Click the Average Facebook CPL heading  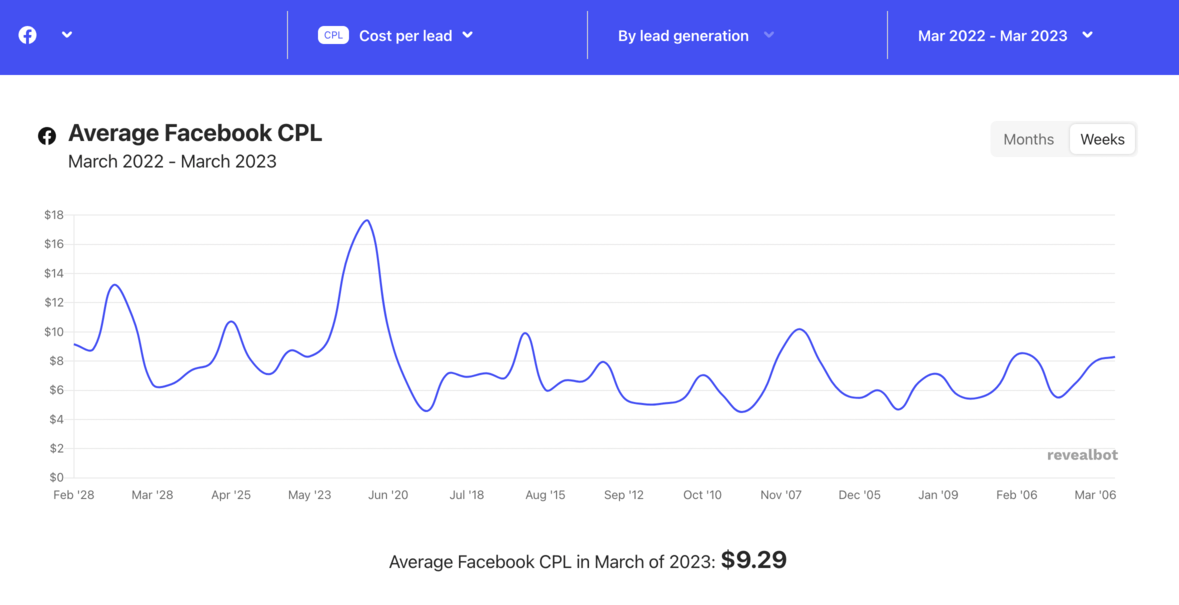tap(195, 132)
